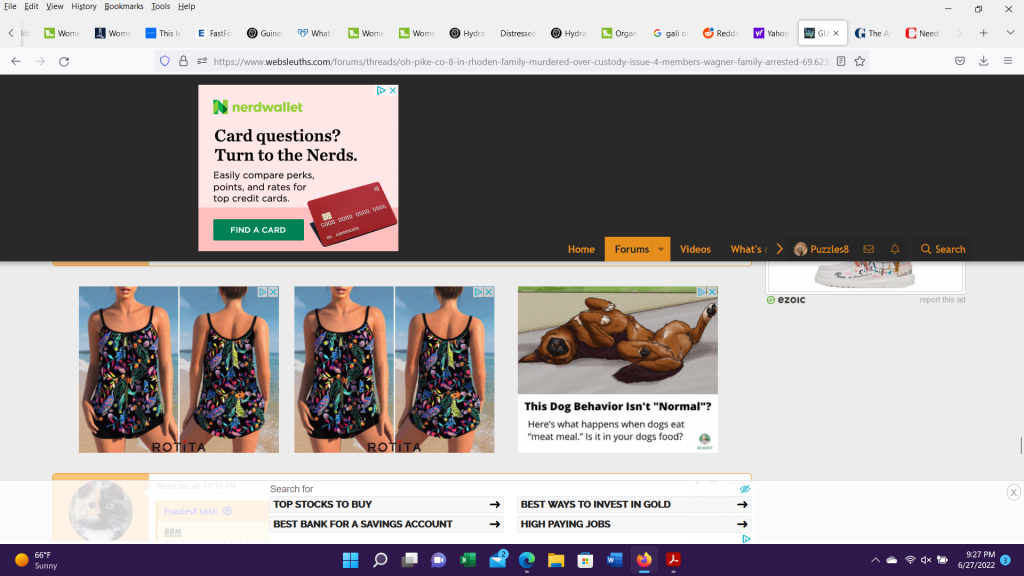Dismiss the bottom search ad overlay
The image size is (1024, 576).
[x=1013, y=492]
